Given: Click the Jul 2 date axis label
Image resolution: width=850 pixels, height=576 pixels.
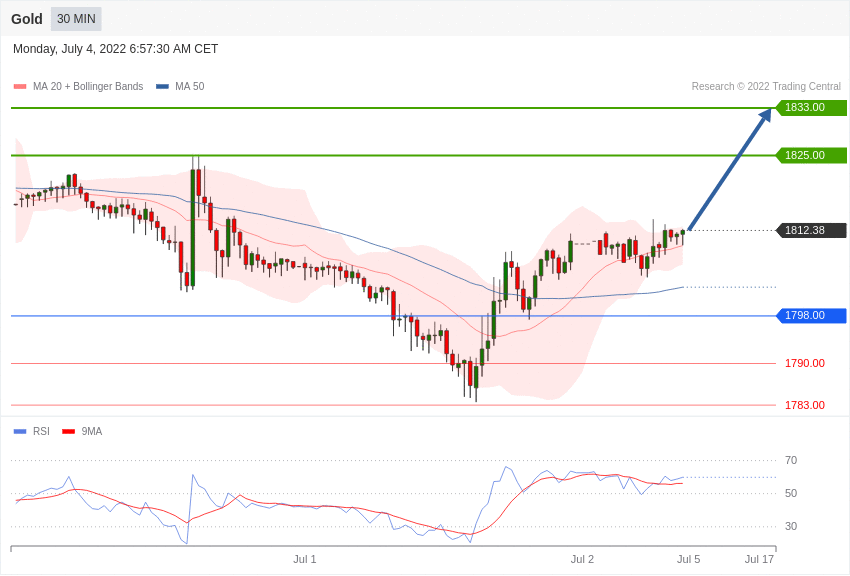Looking at the screenshot, I should coord(582,559).
